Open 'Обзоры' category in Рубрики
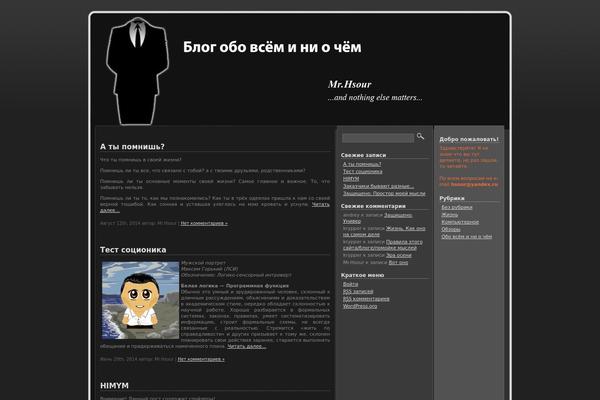 (x=451, y=229)
